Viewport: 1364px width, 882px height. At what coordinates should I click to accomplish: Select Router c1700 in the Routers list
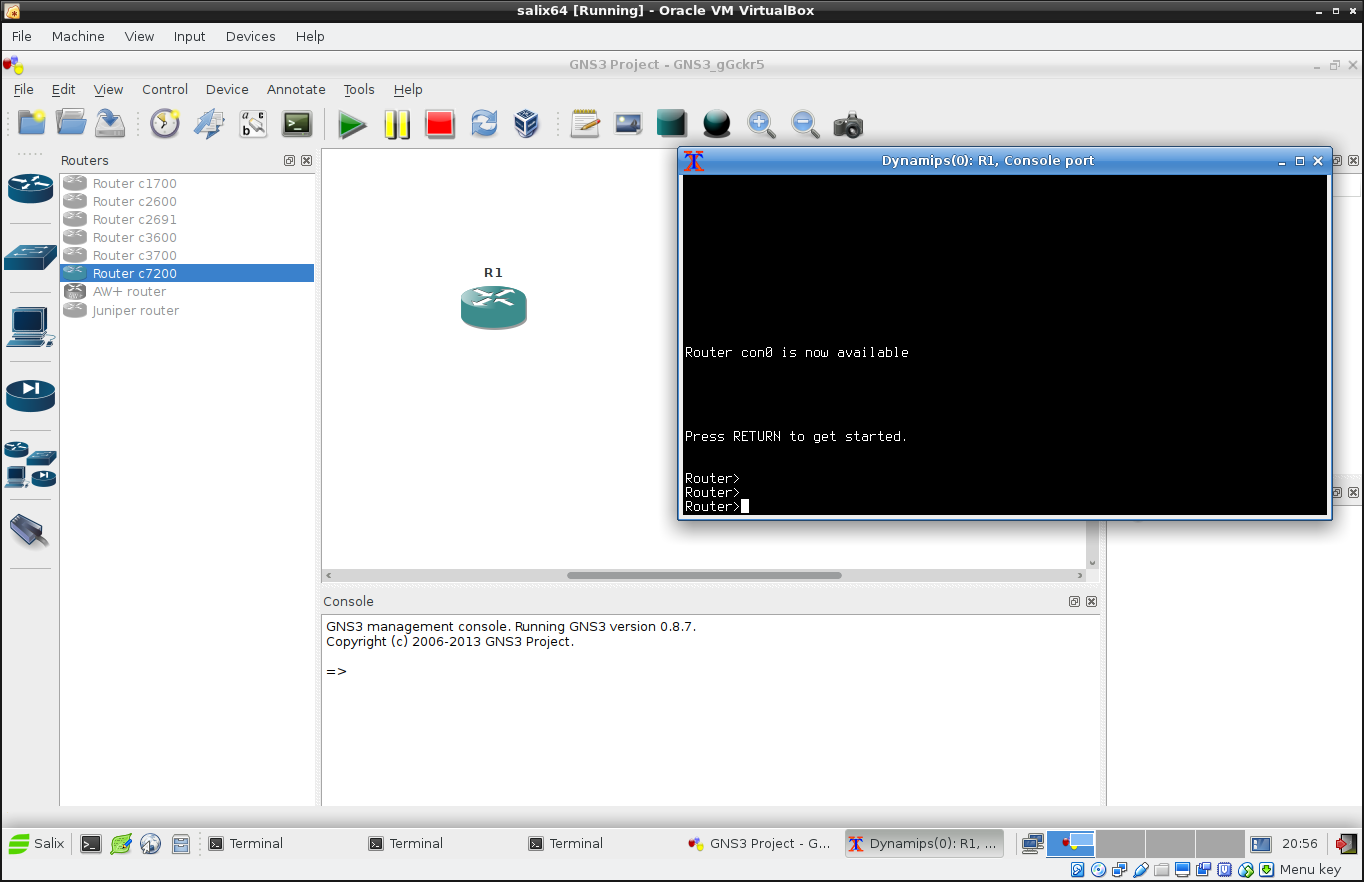tap(187, 183)
